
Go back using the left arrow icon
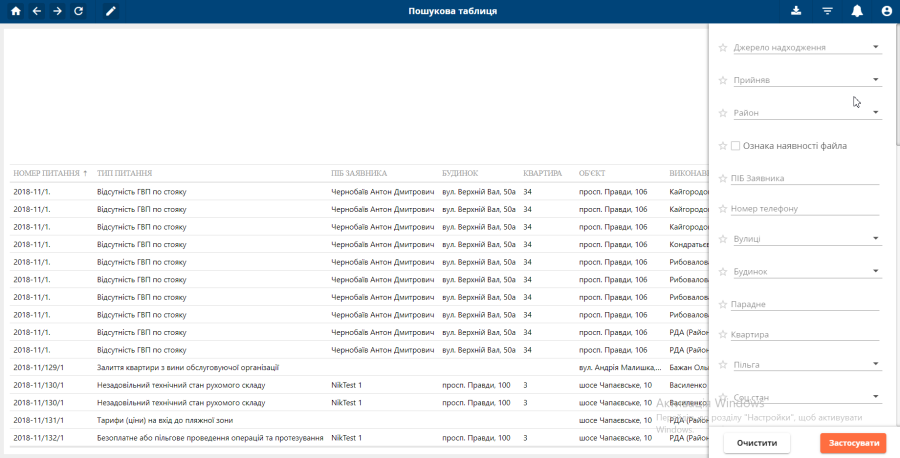tap(37, 11)
